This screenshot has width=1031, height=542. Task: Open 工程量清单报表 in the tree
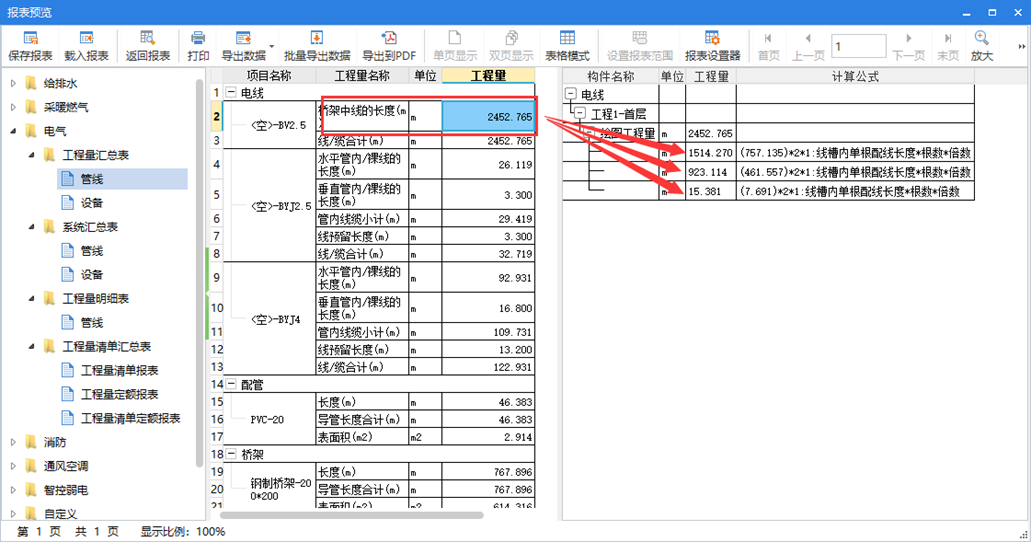118,370
